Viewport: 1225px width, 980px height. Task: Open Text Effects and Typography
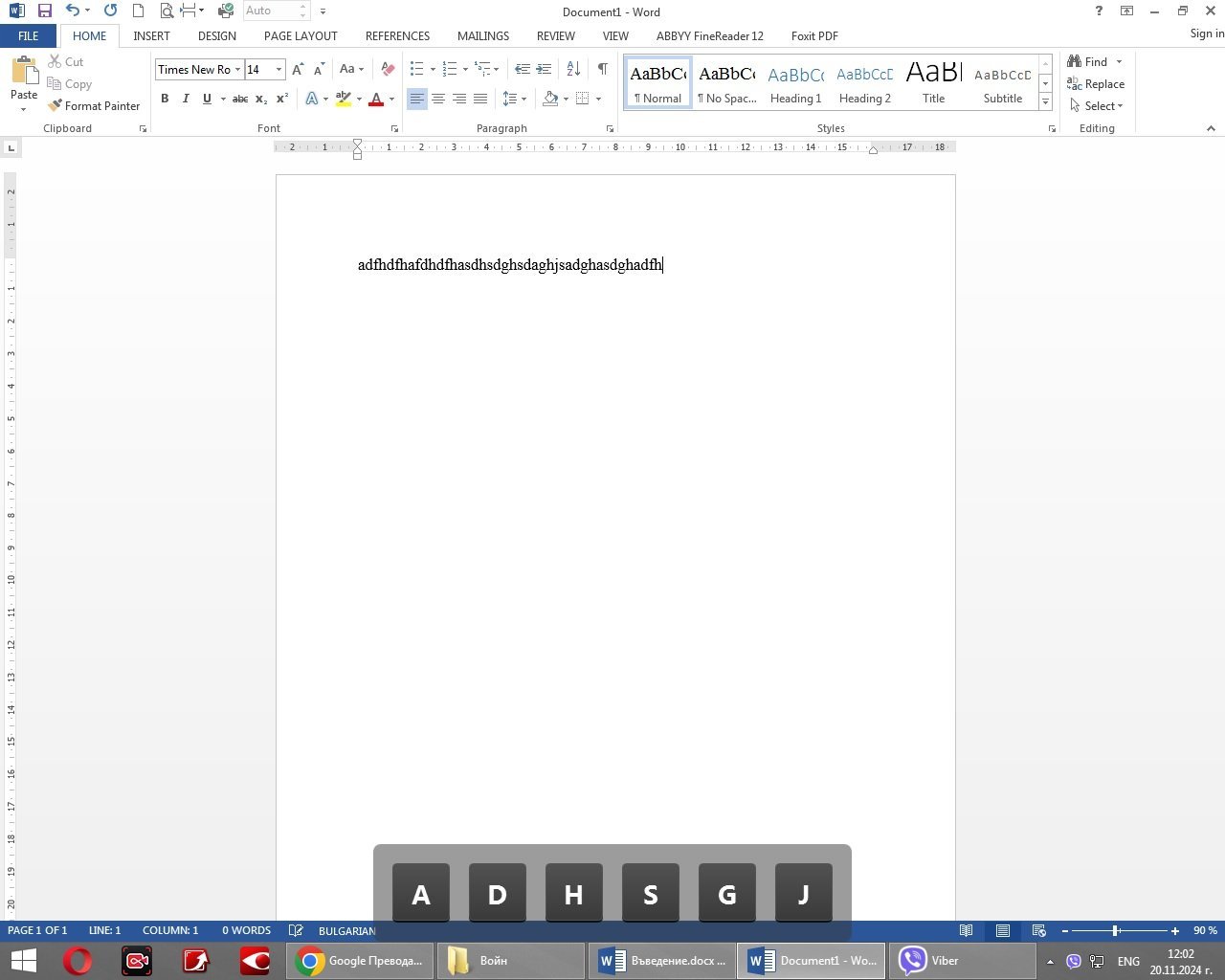[x=311, y=99]
